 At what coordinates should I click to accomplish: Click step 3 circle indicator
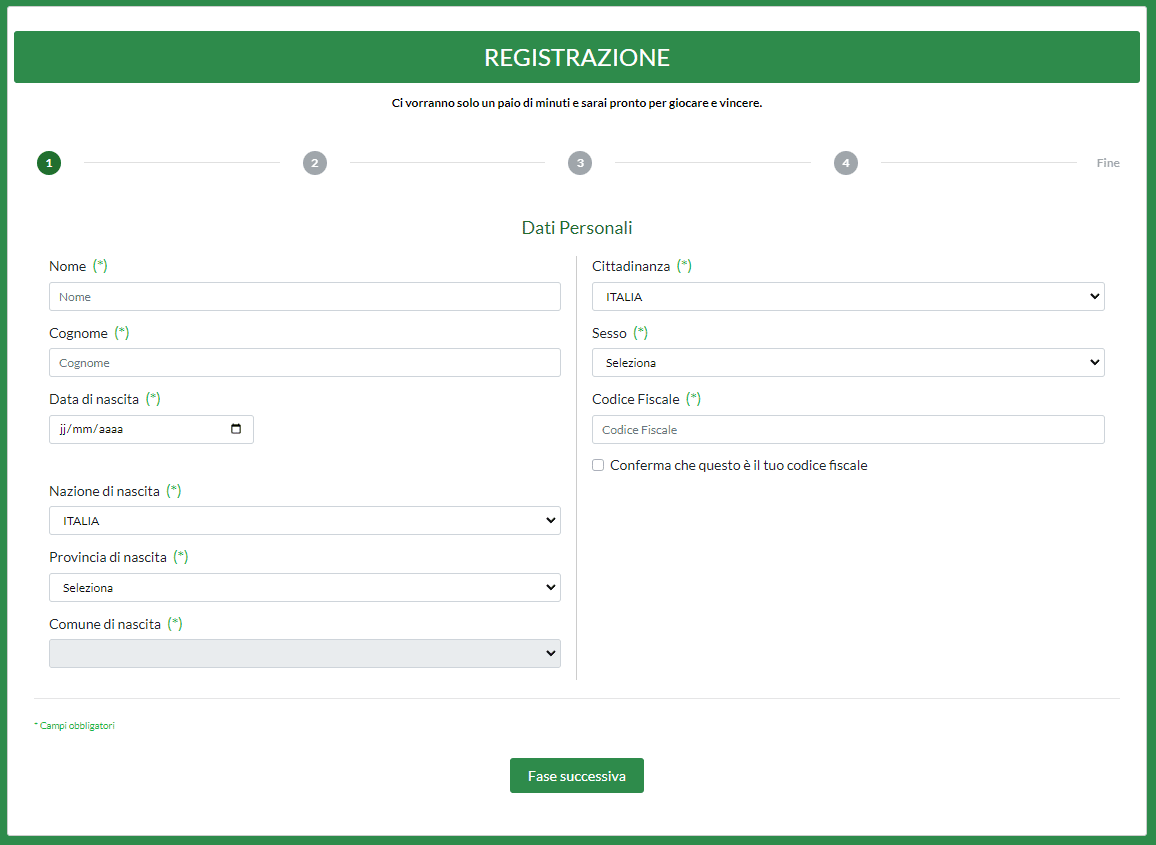point(580,163)
